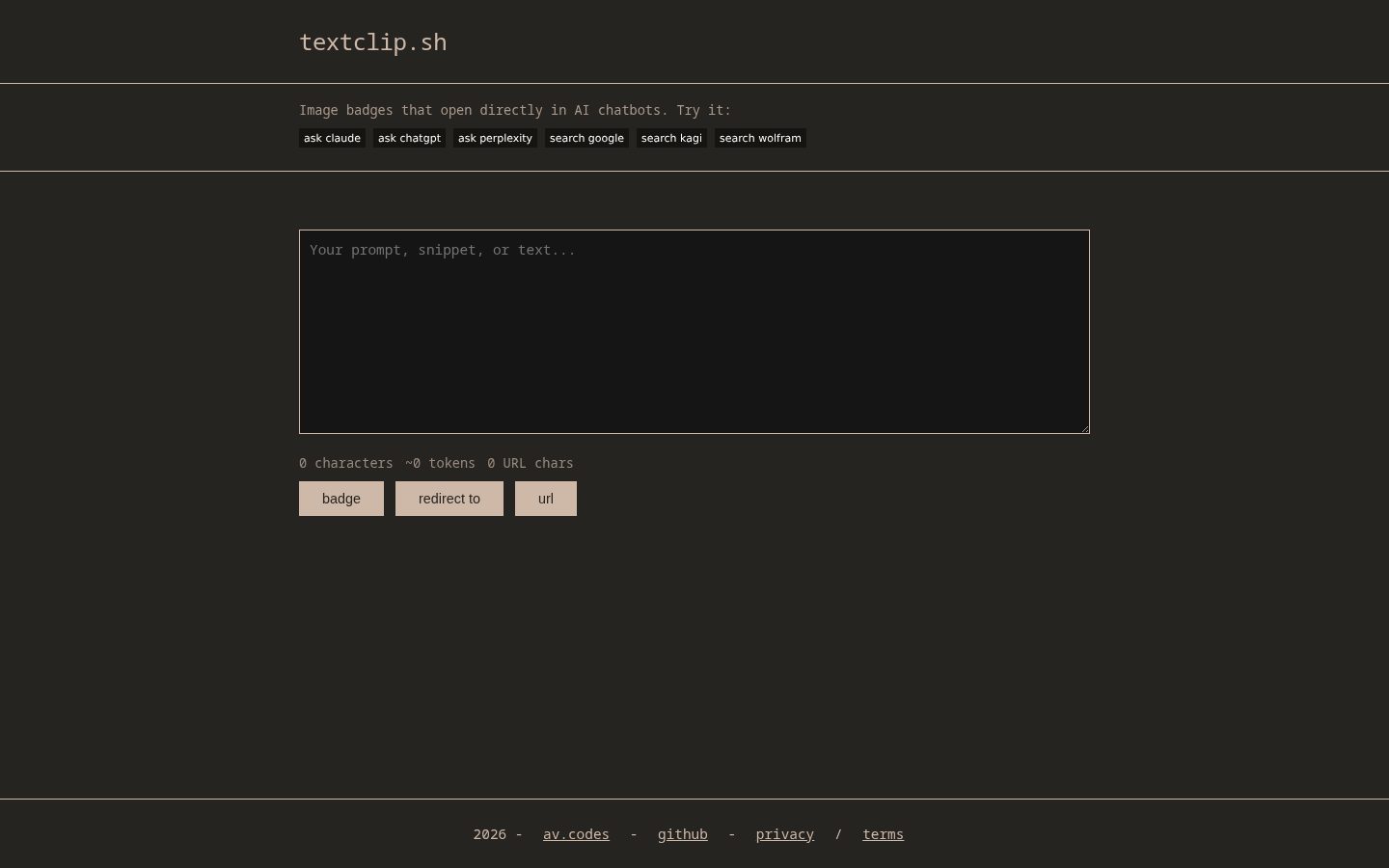Viewport: 1389px width, 868px height.
Task: Click the 'Image badges that open directly' description
Action: (515, 110)
